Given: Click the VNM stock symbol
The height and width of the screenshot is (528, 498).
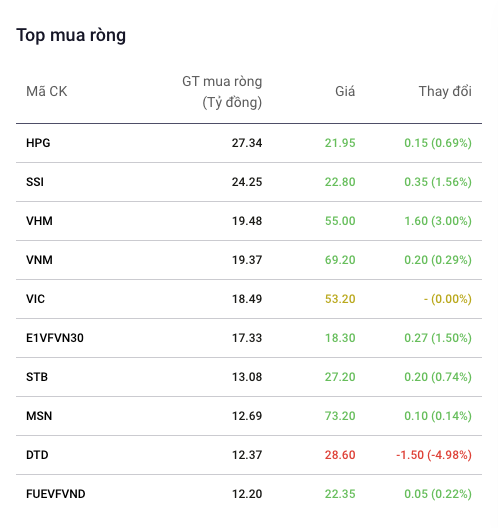Looking at the screenshot, I should (x=39, y=260).
